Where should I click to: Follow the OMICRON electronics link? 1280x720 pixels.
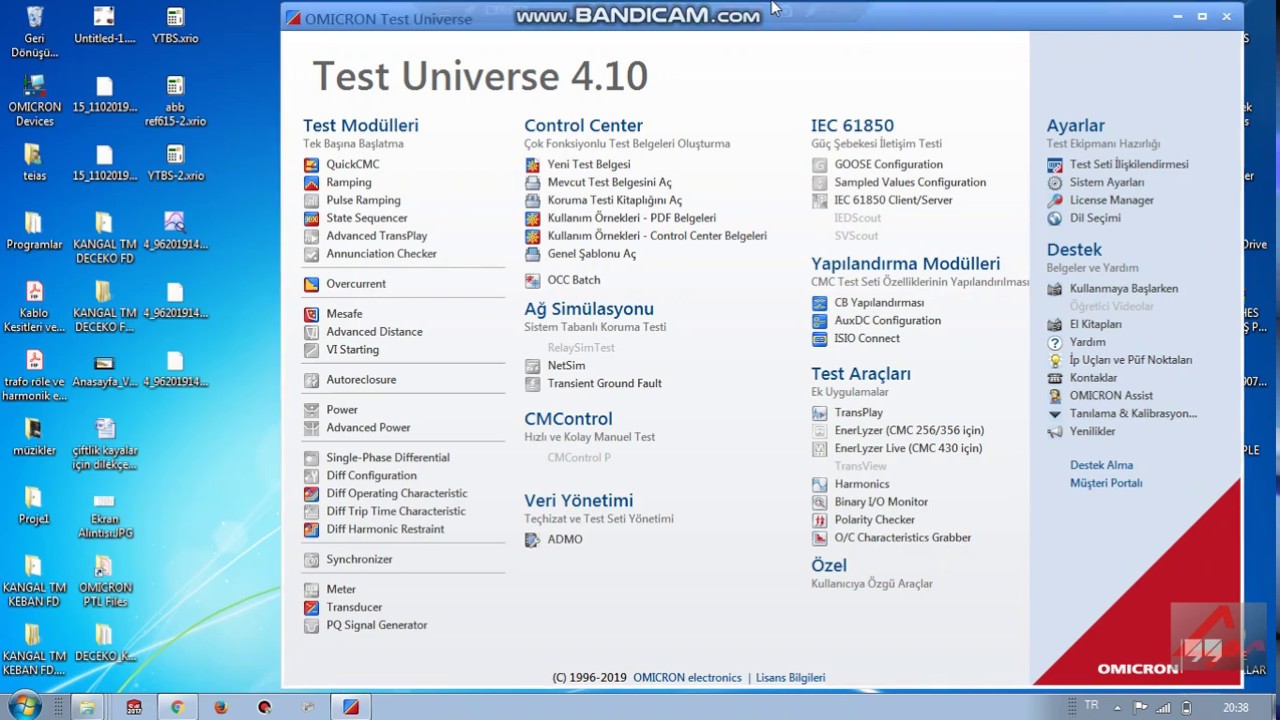click(x=687, y=677)
